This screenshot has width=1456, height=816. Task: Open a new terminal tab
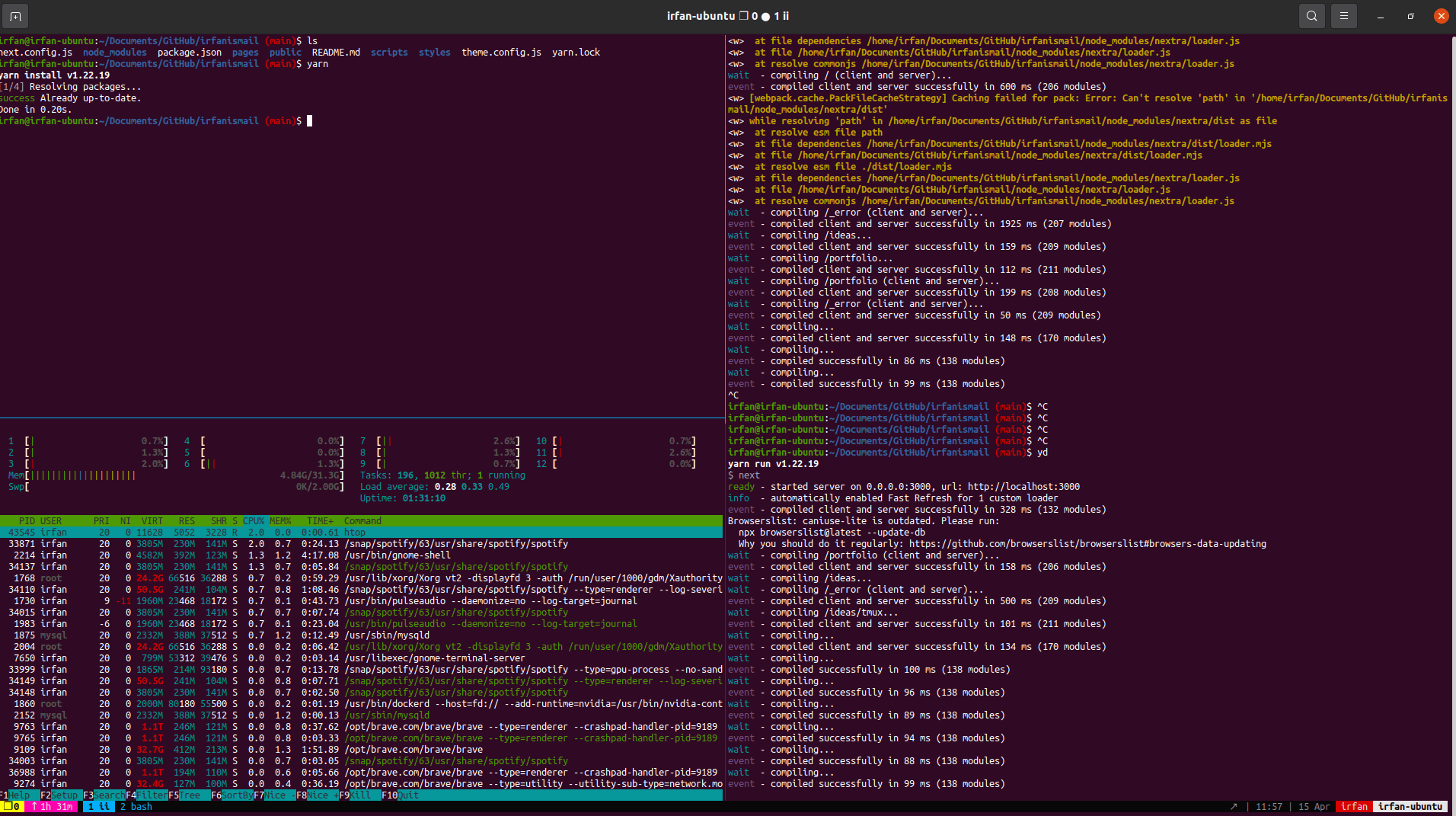15,15
